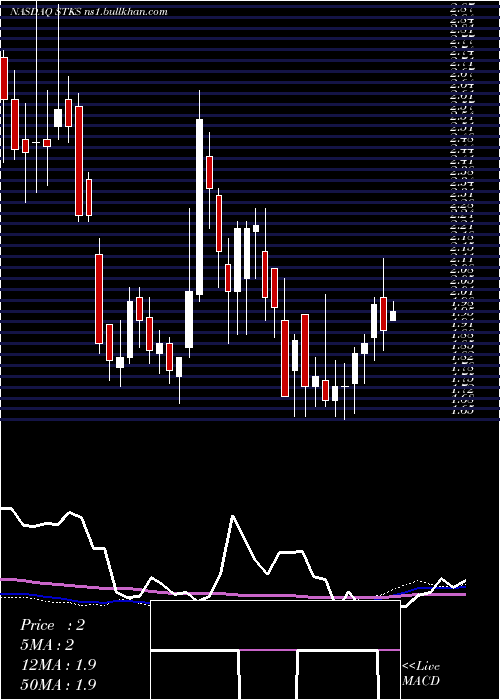The height and width of the screenshot is (700, 500).
Task: Select the '5MA : 2' value
Action: click(x=47, y=645)
